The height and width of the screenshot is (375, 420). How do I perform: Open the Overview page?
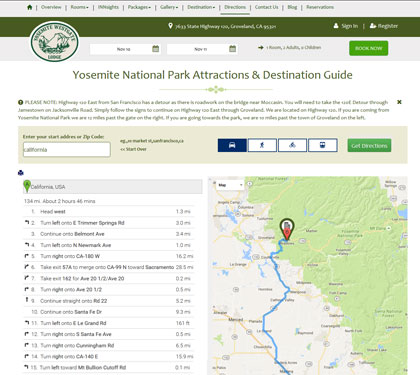[x=51, y=7]
